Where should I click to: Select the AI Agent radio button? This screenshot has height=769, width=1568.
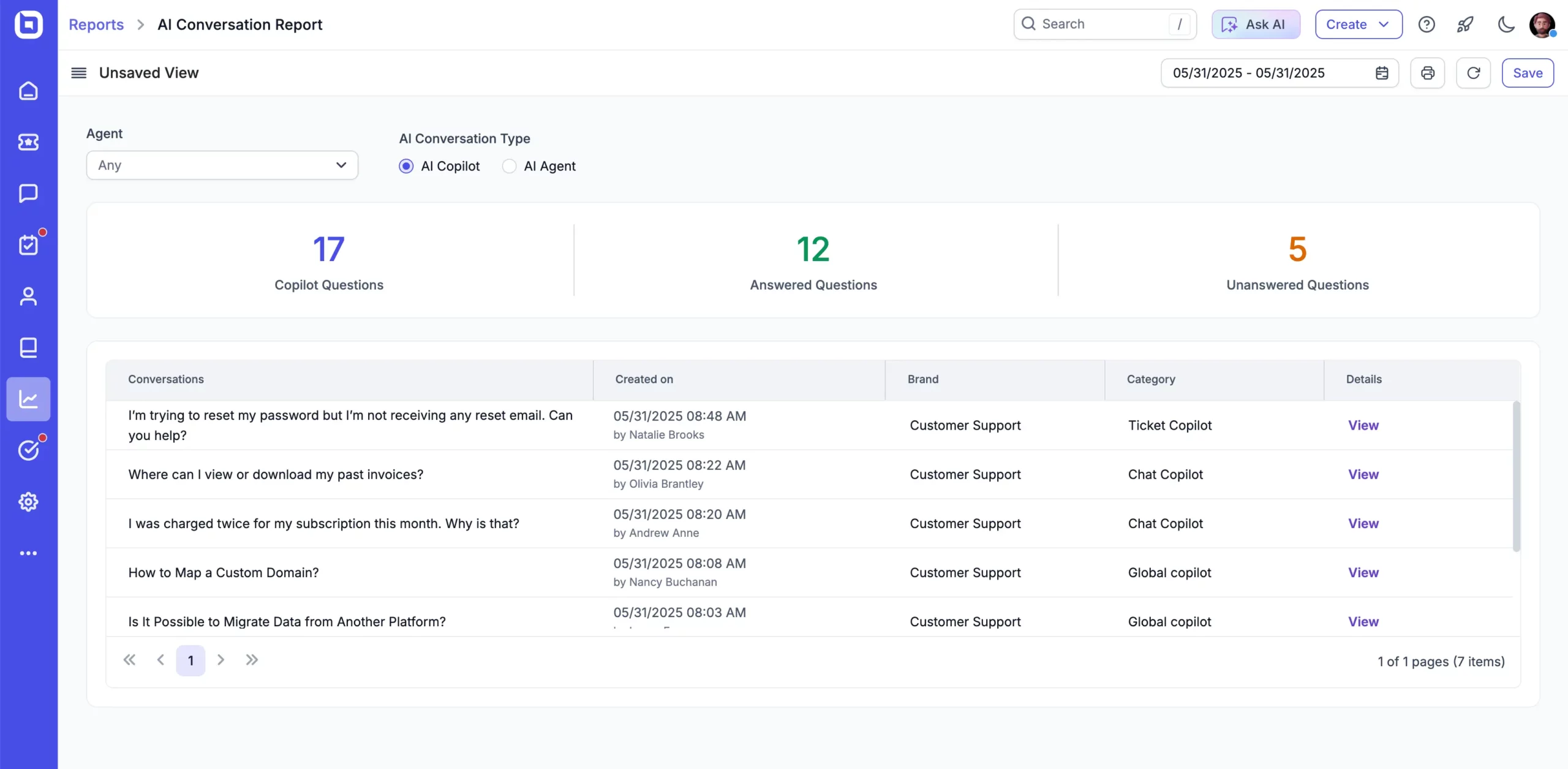tap(509, 166)
